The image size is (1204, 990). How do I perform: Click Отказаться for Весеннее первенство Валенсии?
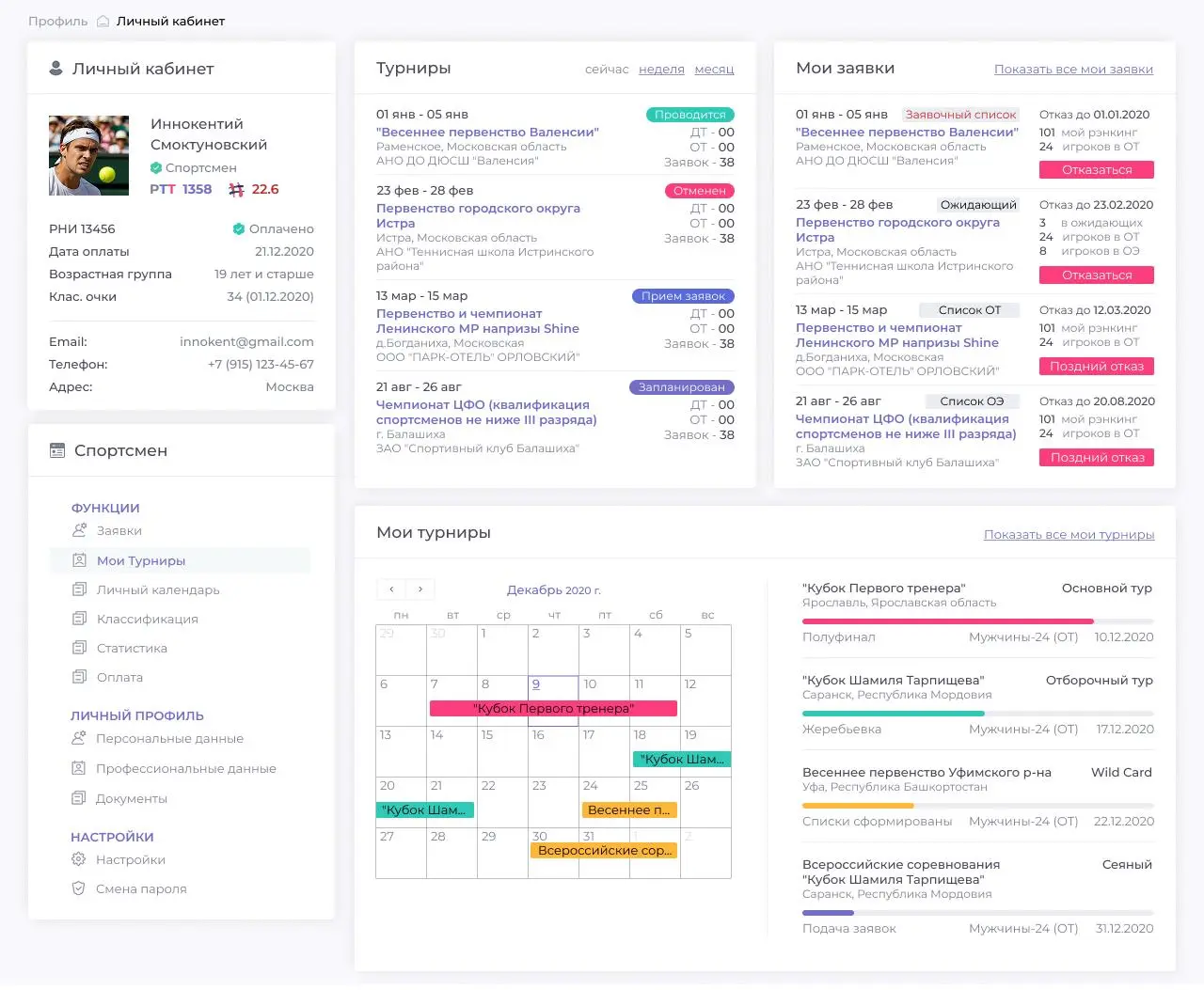point(1097,170)
